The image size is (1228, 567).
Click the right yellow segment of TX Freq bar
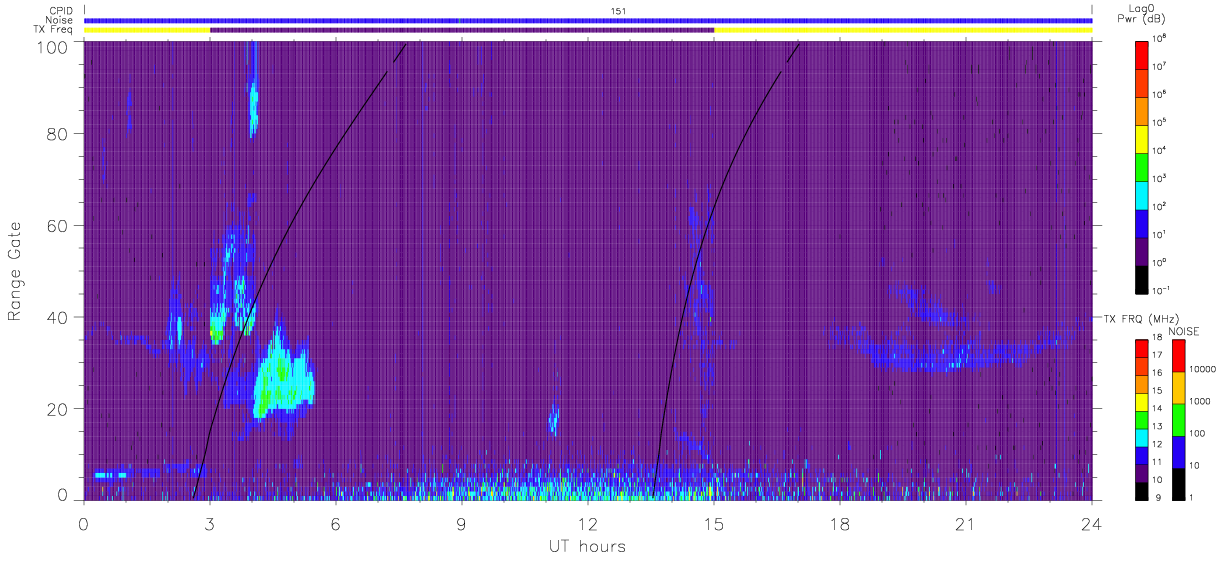(x=903, y=30)
